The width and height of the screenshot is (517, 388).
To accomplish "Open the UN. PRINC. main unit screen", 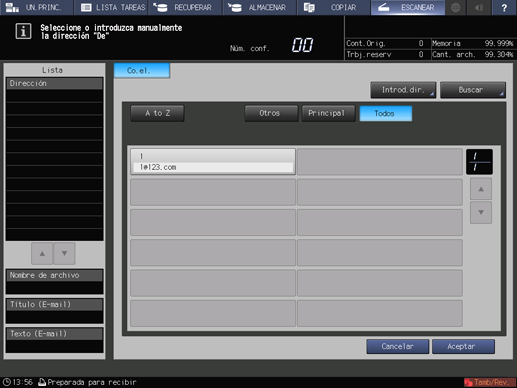I will (x=36, y=7).
